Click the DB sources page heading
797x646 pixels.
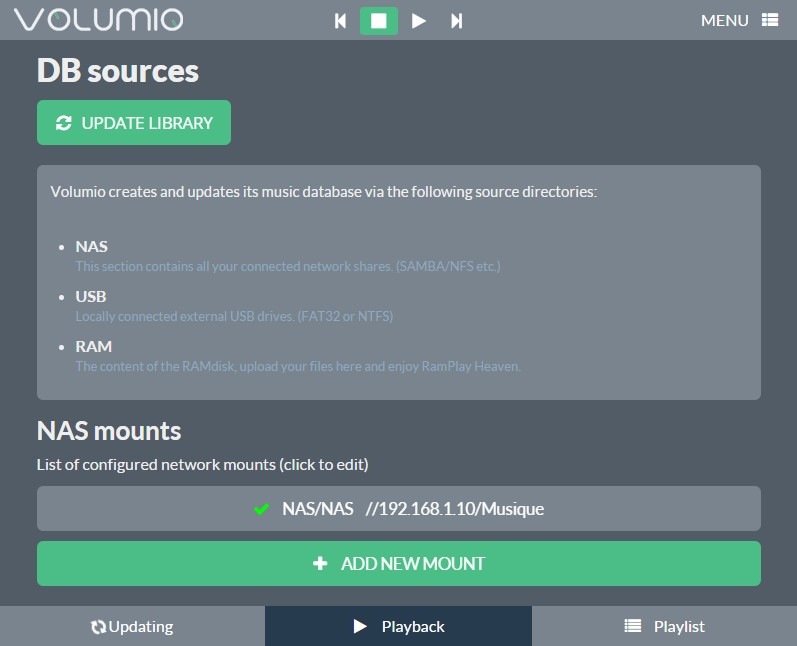click(x=117, y=71)
